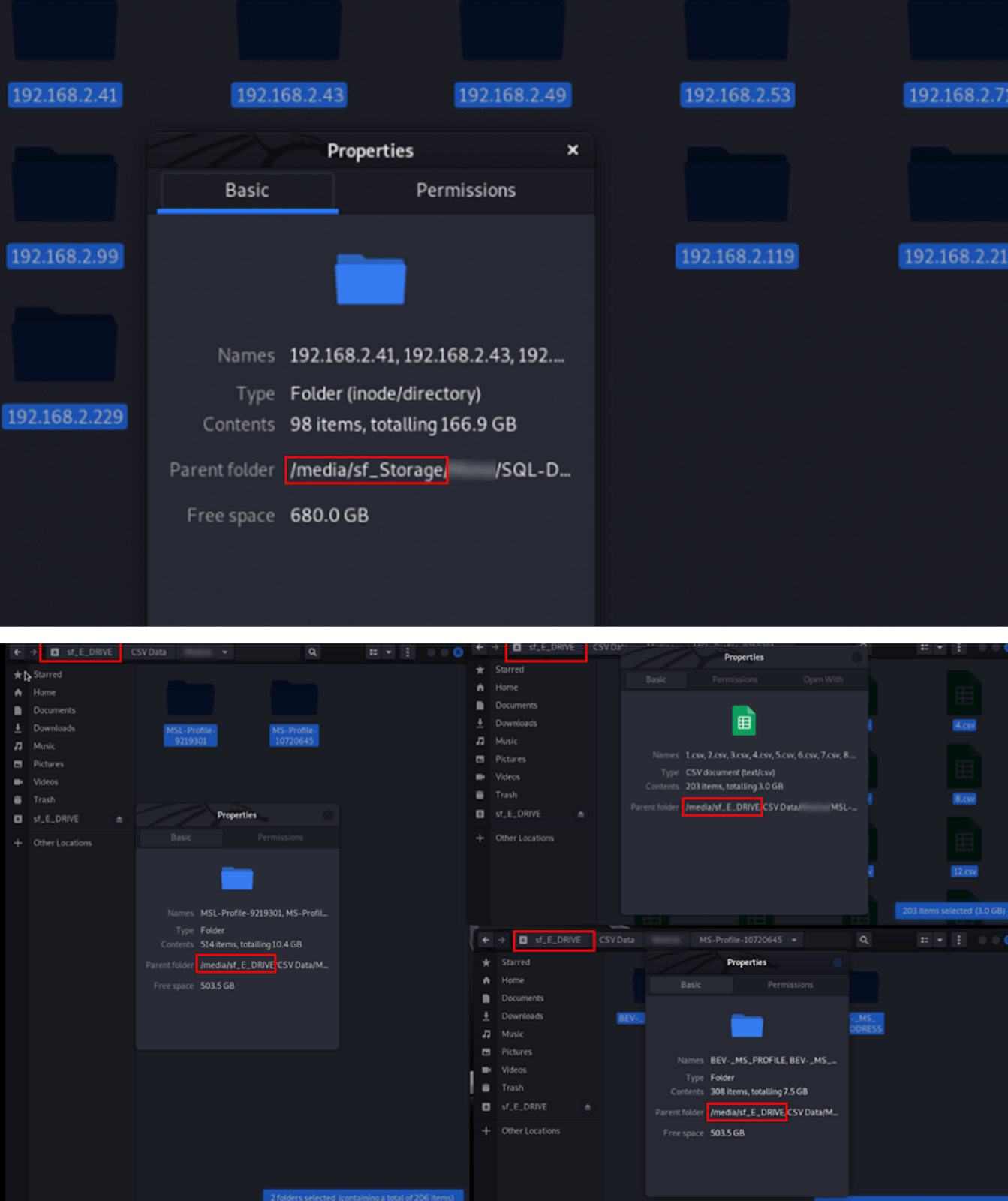Select Basic tab in the 98-items Properties dialog
This screenshot has height=1201, width=1008.
pyautogui.click(x=247, y=191)
